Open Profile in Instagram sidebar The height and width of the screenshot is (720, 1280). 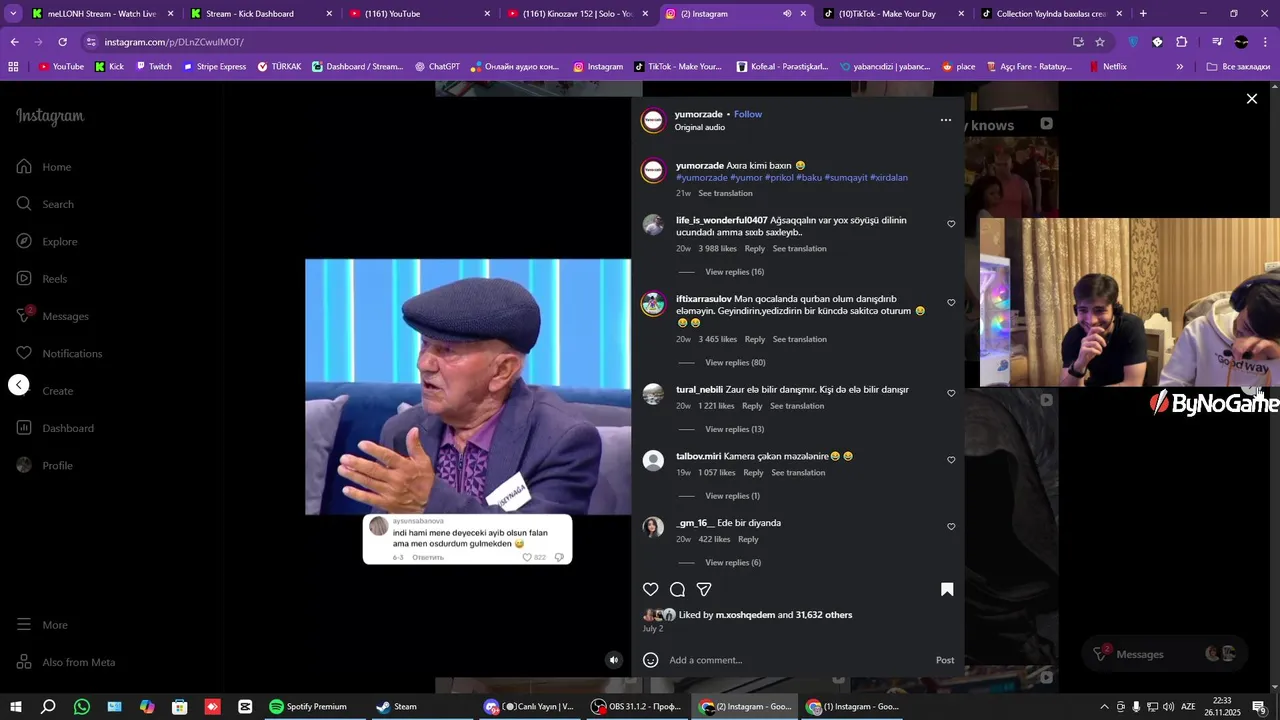[x=45, y=465]
